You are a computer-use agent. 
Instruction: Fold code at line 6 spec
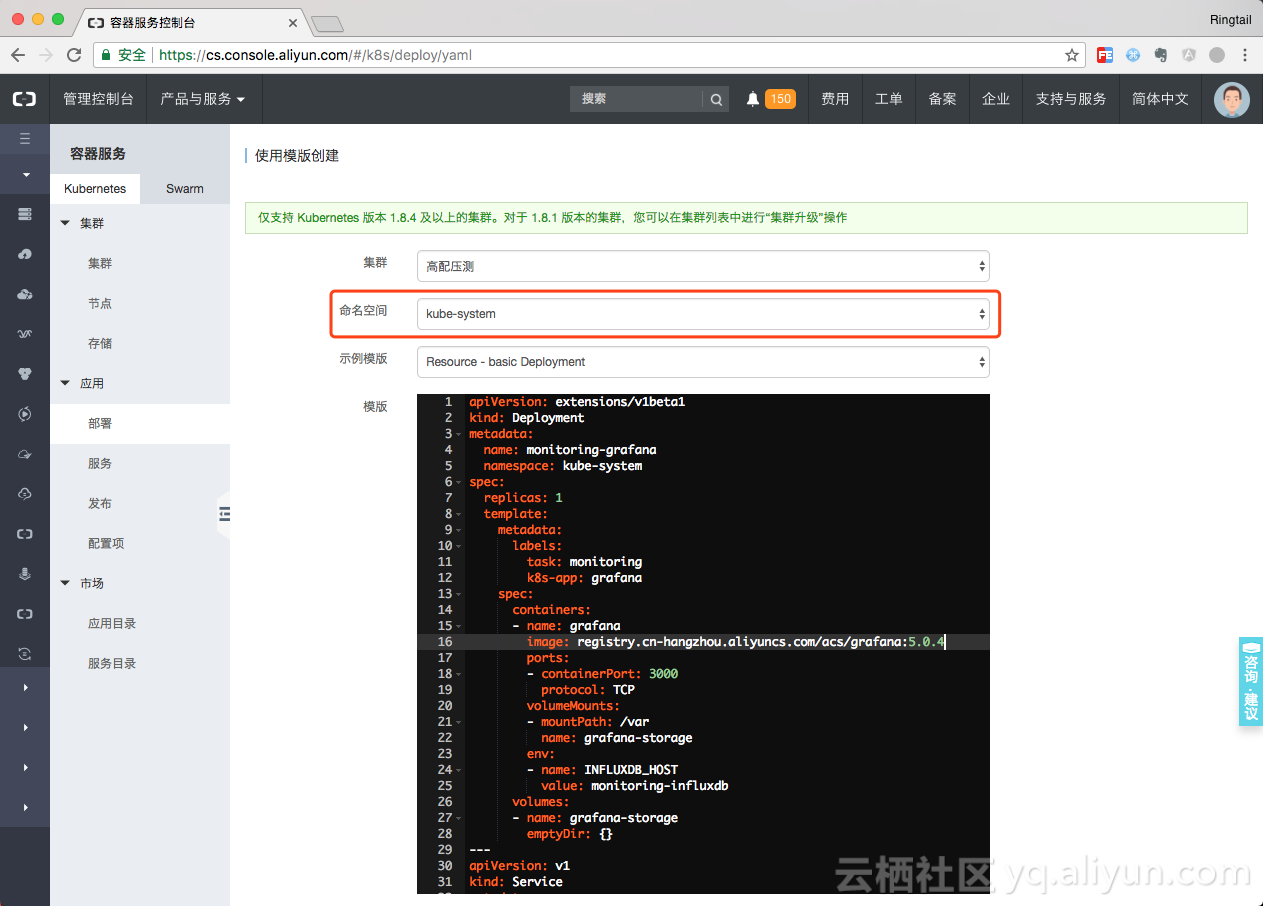coord(458,482)
